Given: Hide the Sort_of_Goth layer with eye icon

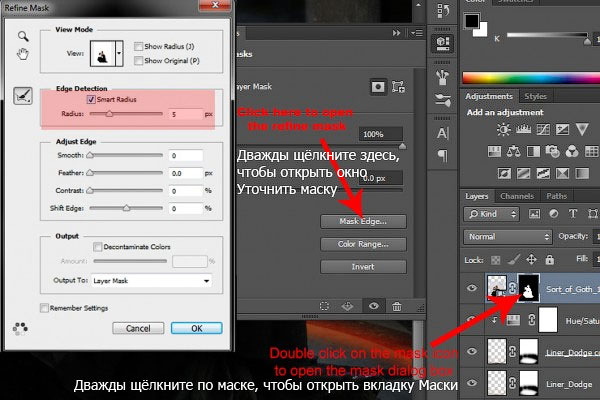Looking at the screenshot, I should coord(471,287).
